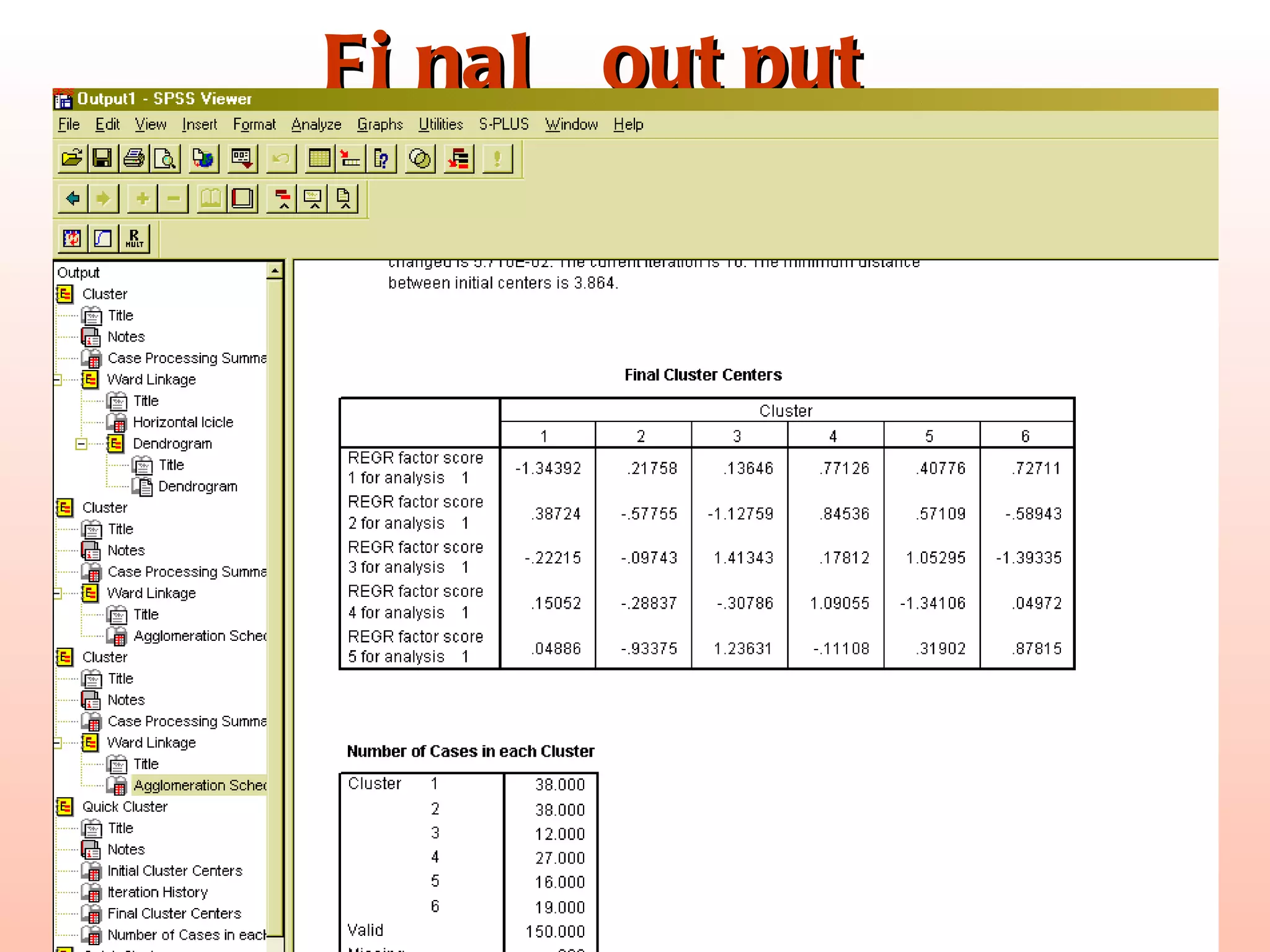Click Number of Cases in each Cluster title
The height and width of the screenshot is (952, 1270).
[471, 752]
